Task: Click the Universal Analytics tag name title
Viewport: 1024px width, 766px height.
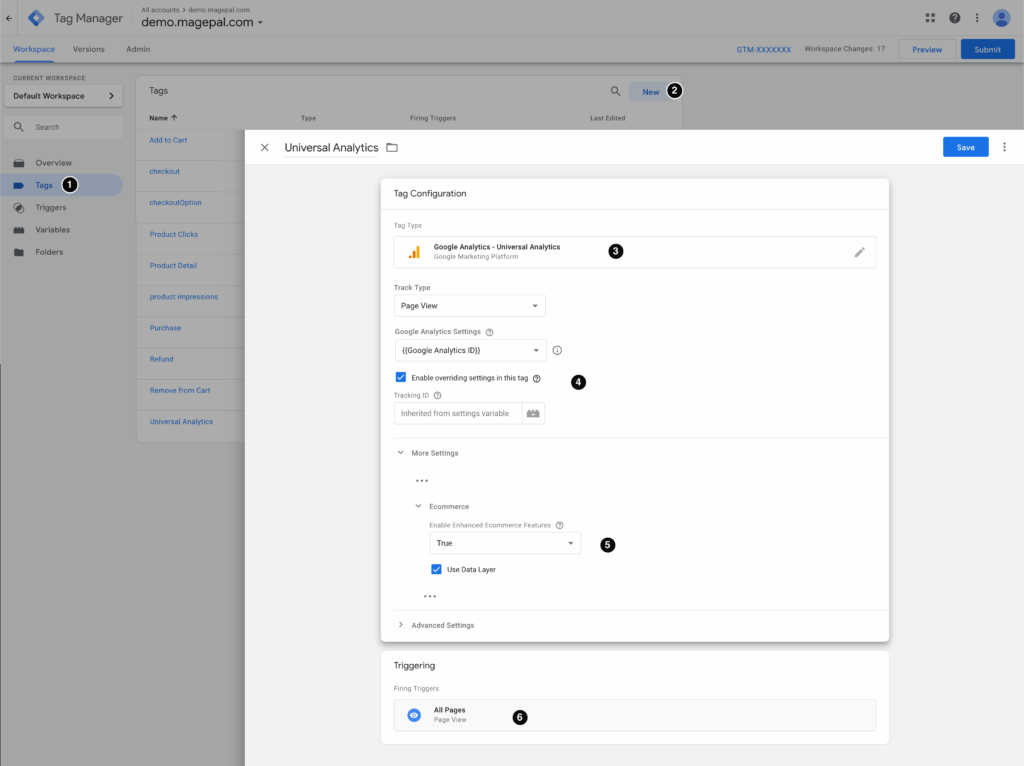Action: click(331, 148)
